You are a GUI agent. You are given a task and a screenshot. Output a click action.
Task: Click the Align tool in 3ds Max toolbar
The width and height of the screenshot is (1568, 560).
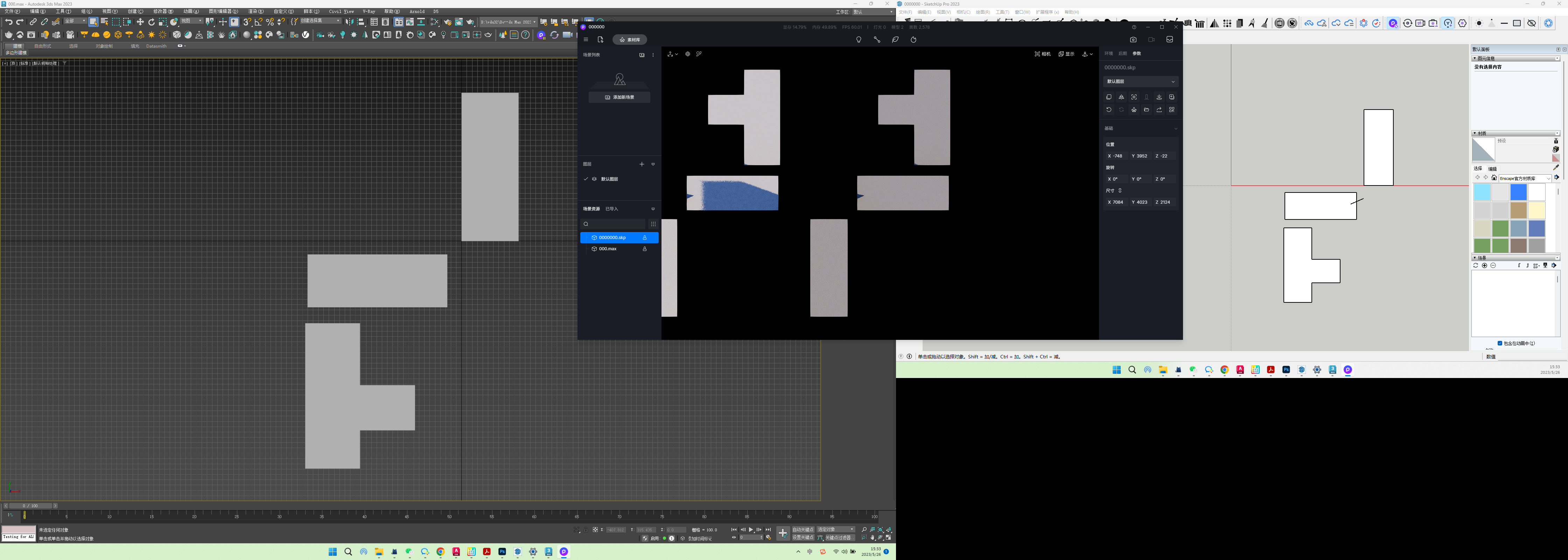(360, 22)
